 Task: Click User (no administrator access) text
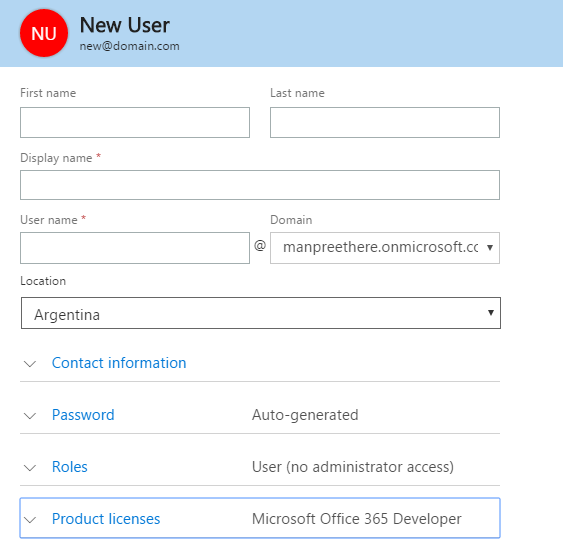[x=353, y=467]
